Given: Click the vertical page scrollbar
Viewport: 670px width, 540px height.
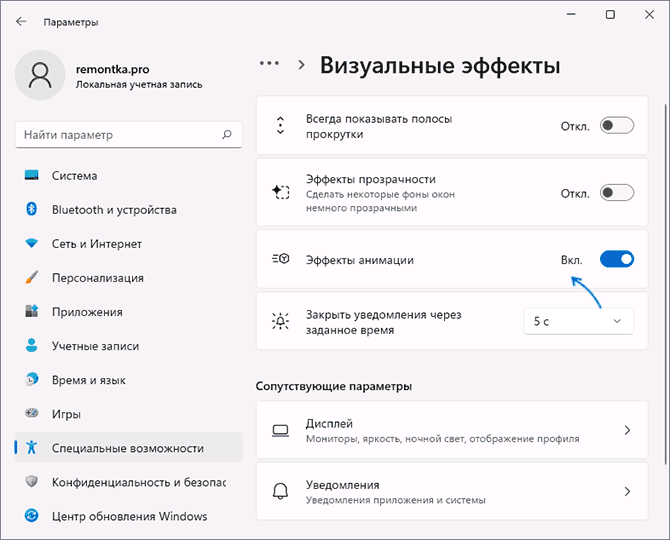Looking at the screenshot, I should coord(665,284).
